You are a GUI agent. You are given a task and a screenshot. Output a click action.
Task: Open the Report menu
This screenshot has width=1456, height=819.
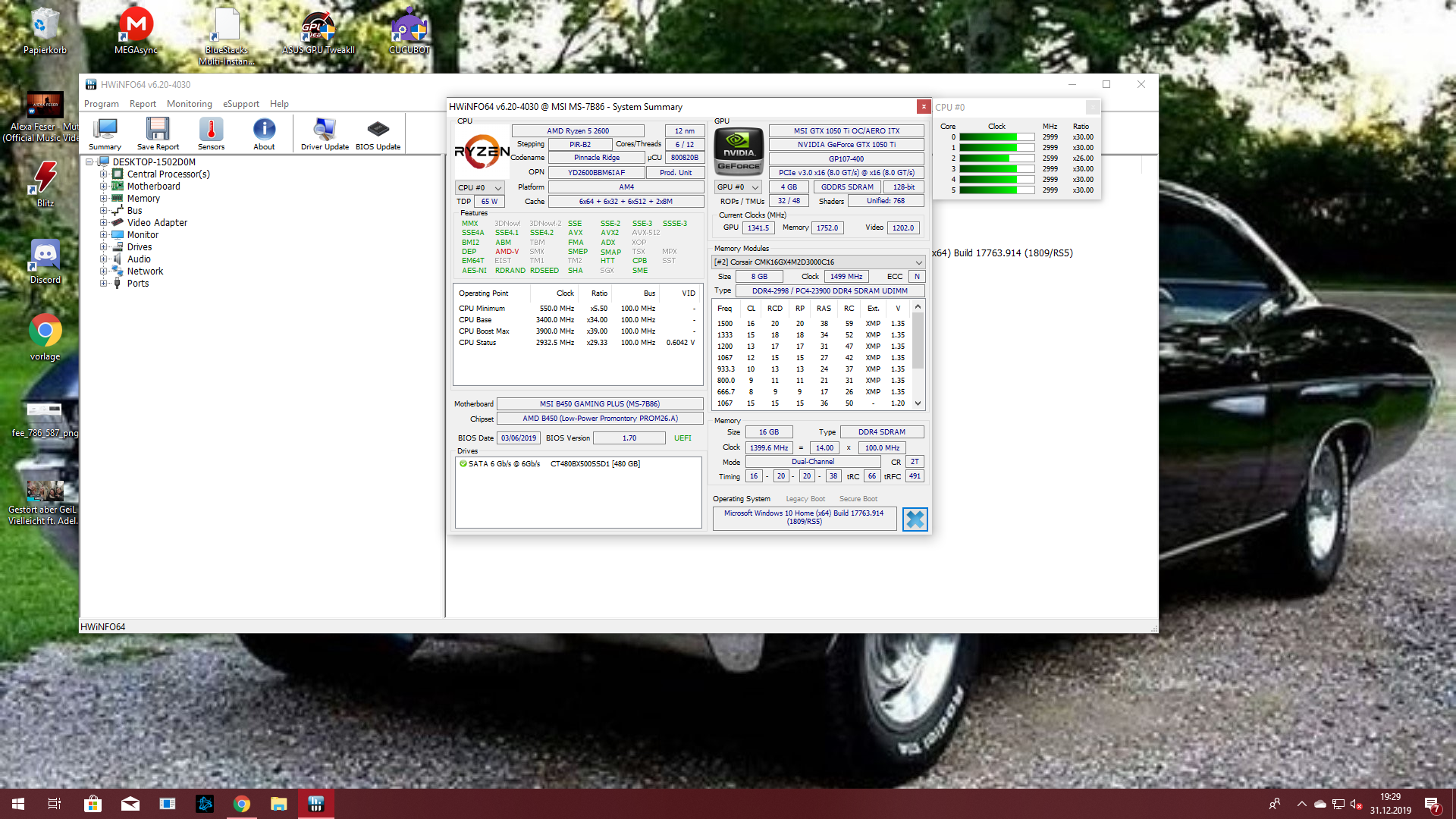point(143,104)
